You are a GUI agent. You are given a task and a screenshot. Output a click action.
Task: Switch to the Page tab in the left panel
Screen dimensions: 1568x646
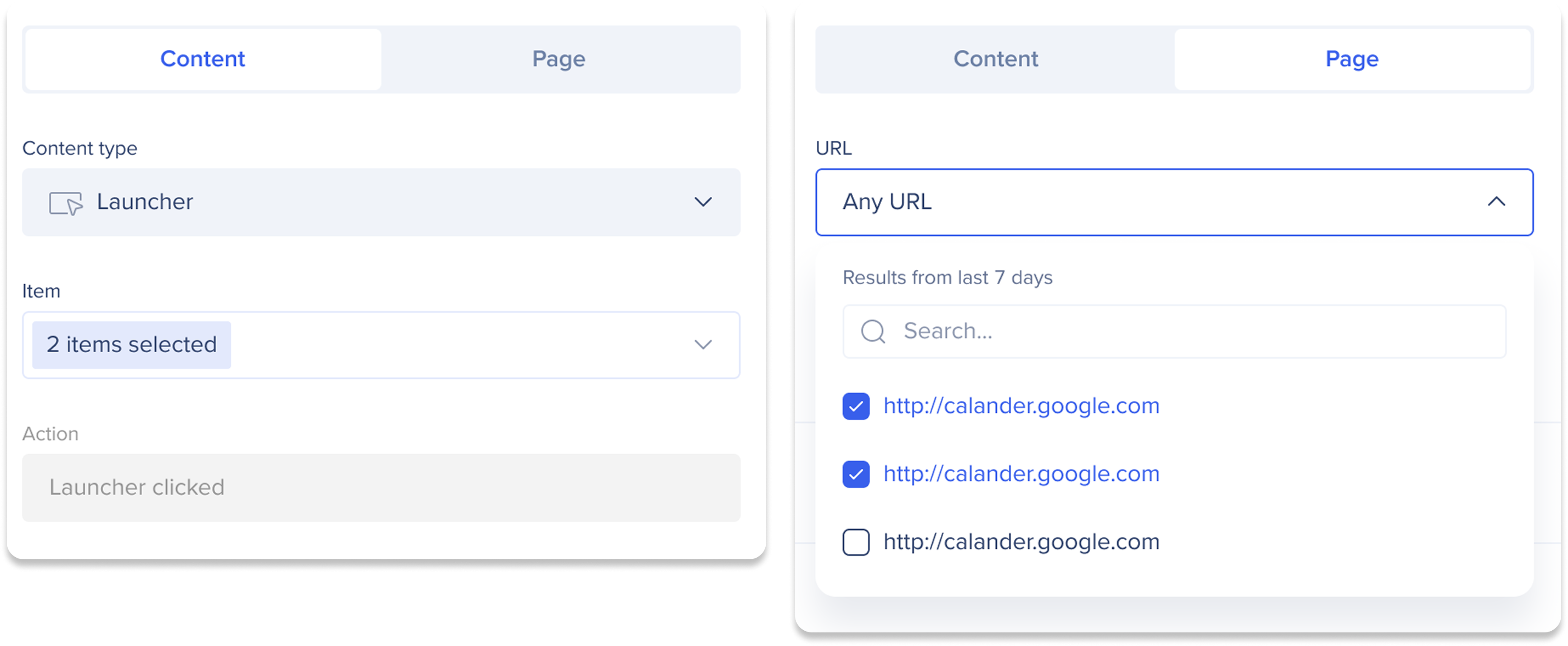coord(559,59)
